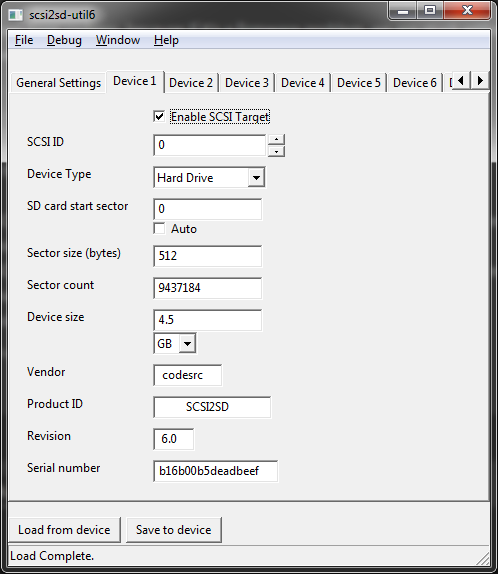498x574 pixels.
Task: Open the File menu
Action: pyautogui.click(x=24, y=40)
